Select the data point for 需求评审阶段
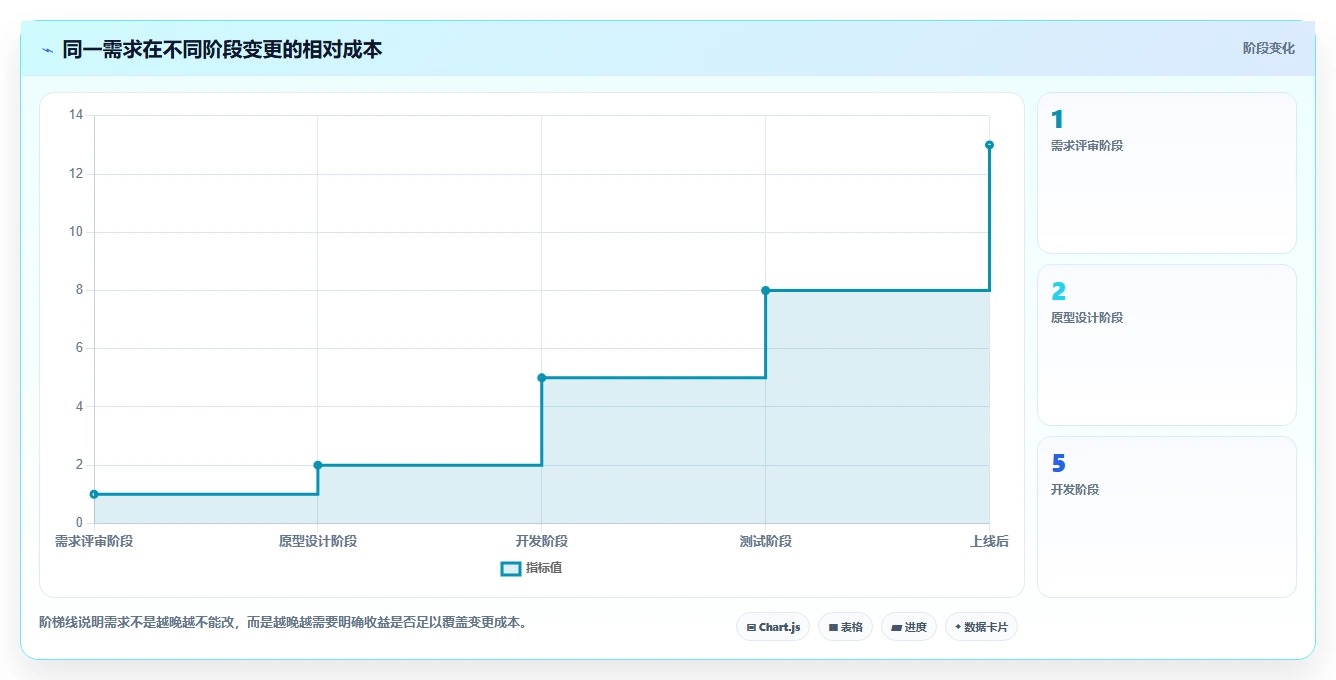Screen dimensions: 1336x680 94,494
